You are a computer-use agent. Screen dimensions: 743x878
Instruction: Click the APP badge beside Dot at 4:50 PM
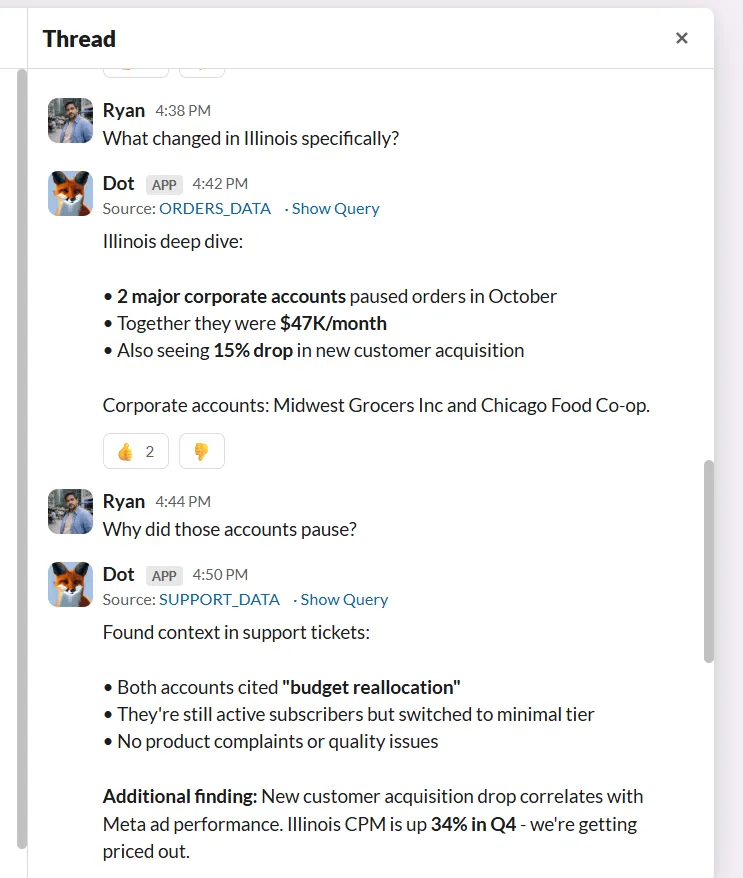pos(164,576)
